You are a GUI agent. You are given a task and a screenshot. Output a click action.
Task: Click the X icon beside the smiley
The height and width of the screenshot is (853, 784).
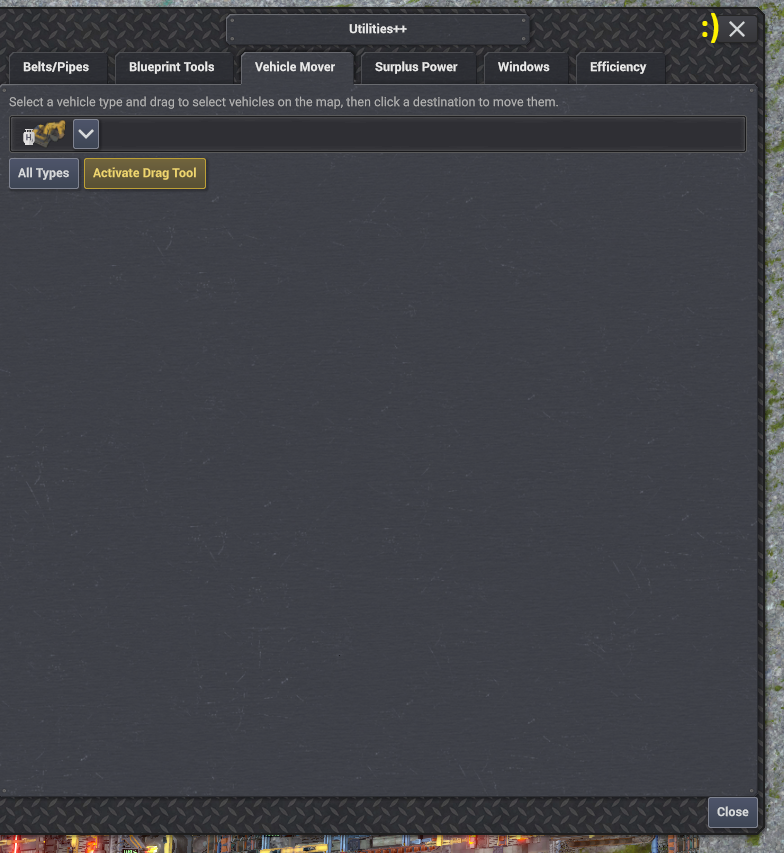coord(737,29)
